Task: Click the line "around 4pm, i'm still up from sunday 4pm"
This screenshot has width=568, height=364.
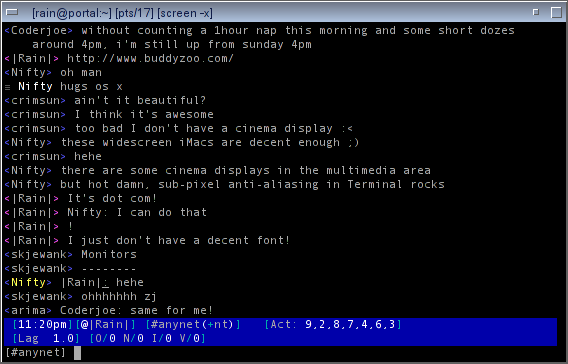Action: tap(172, 45)
